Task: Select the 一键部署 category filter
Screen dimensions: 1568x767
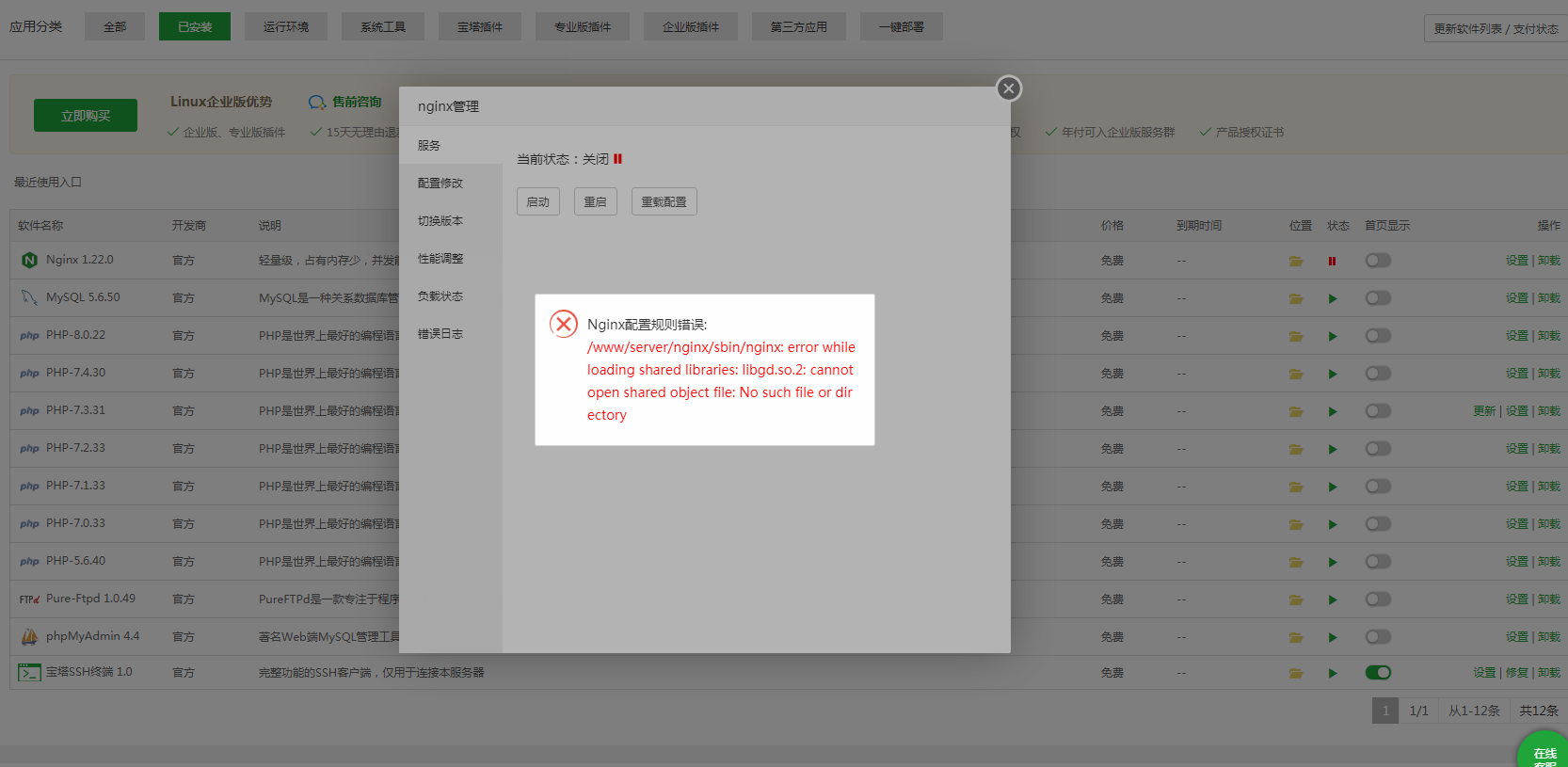Action: (902, 26)
